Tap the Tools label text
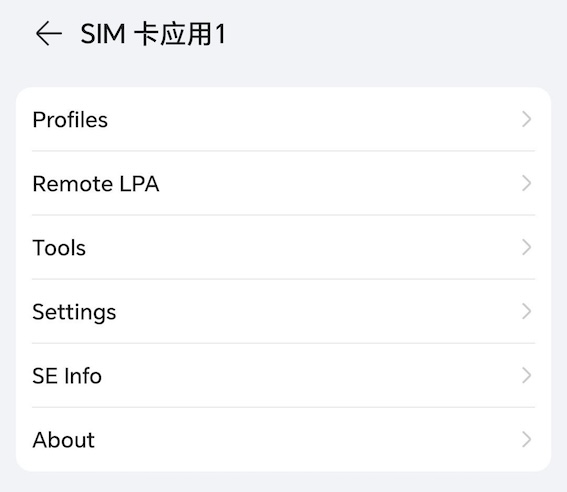Screen dimensions: 567x492 [x=59, y=248]
